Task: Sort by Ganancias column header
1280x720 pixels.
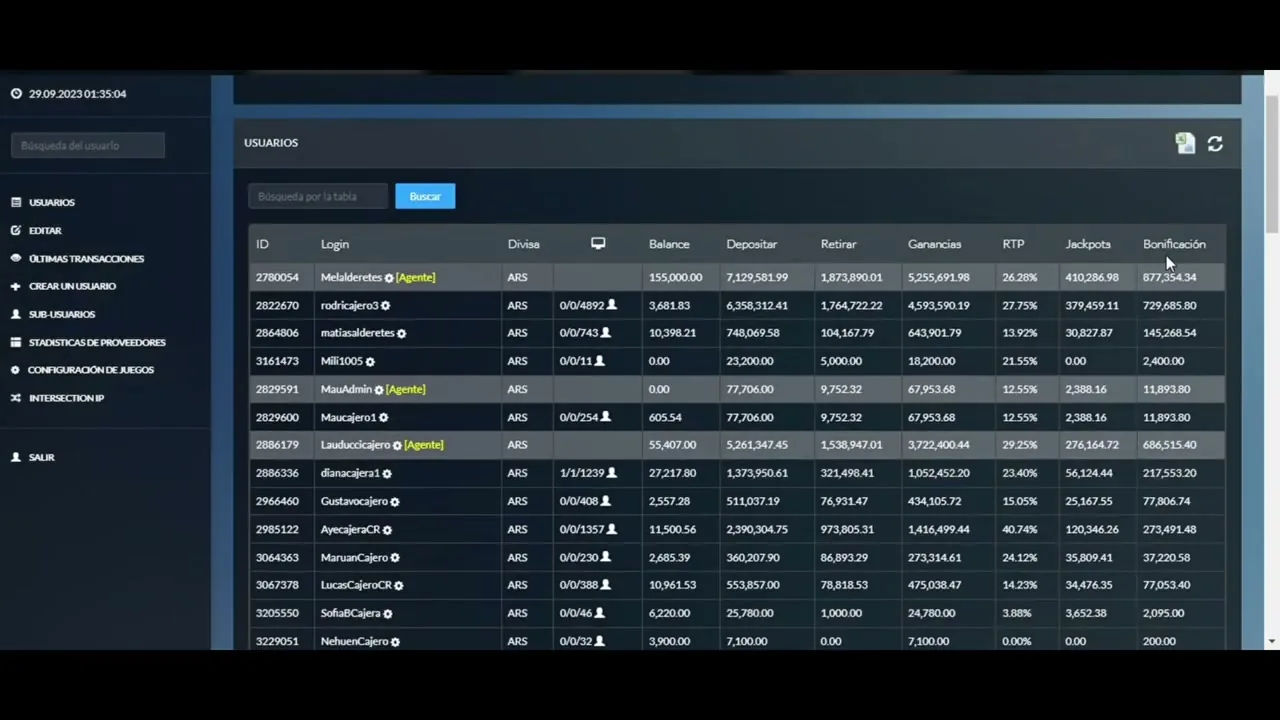Action: pyautogui.click(x=934, y=244)
